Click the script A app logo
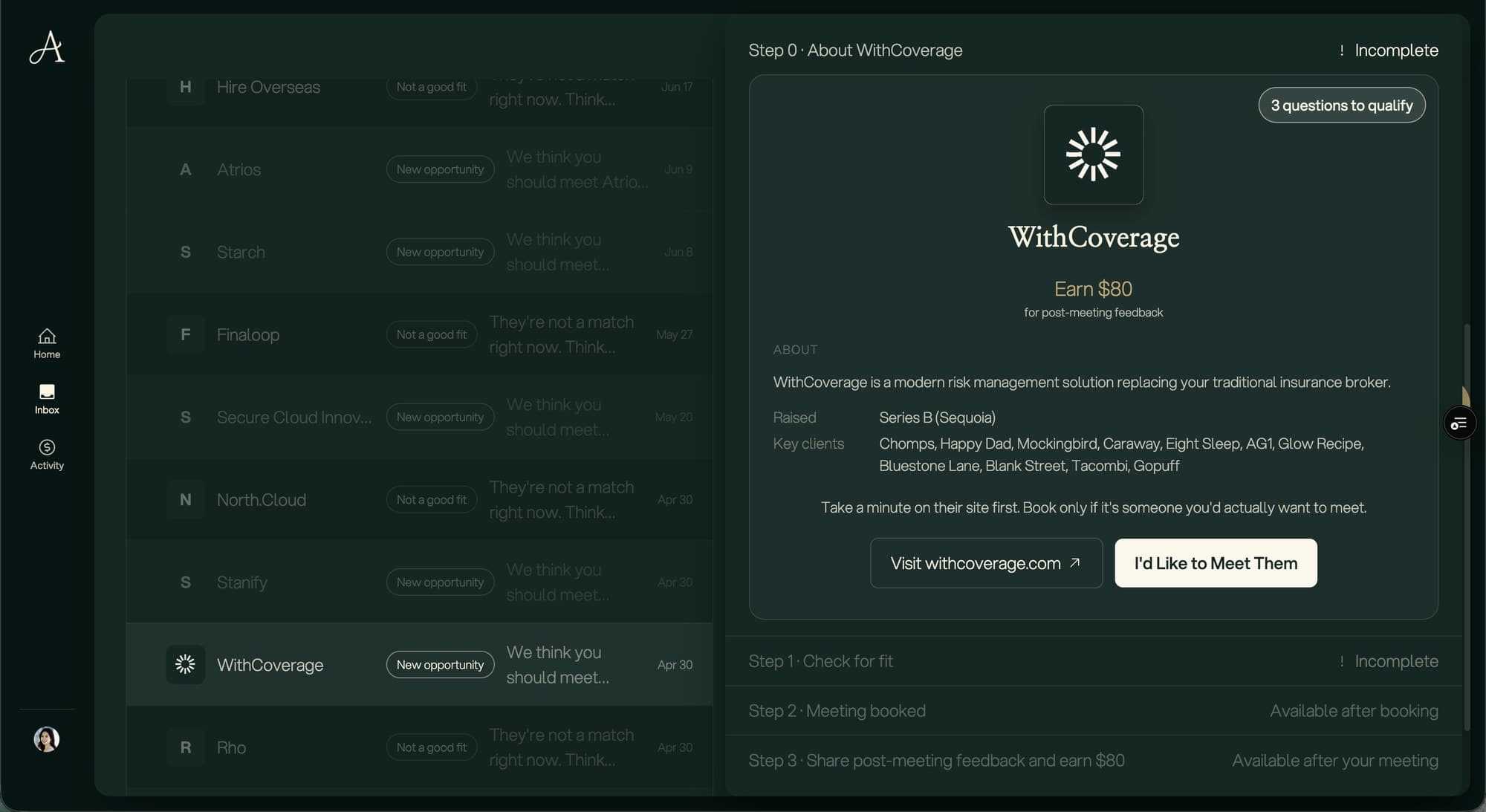Image resolution: width=1486 pixels, height=812 pixels. pyautogui.click(x=47, y=48)
